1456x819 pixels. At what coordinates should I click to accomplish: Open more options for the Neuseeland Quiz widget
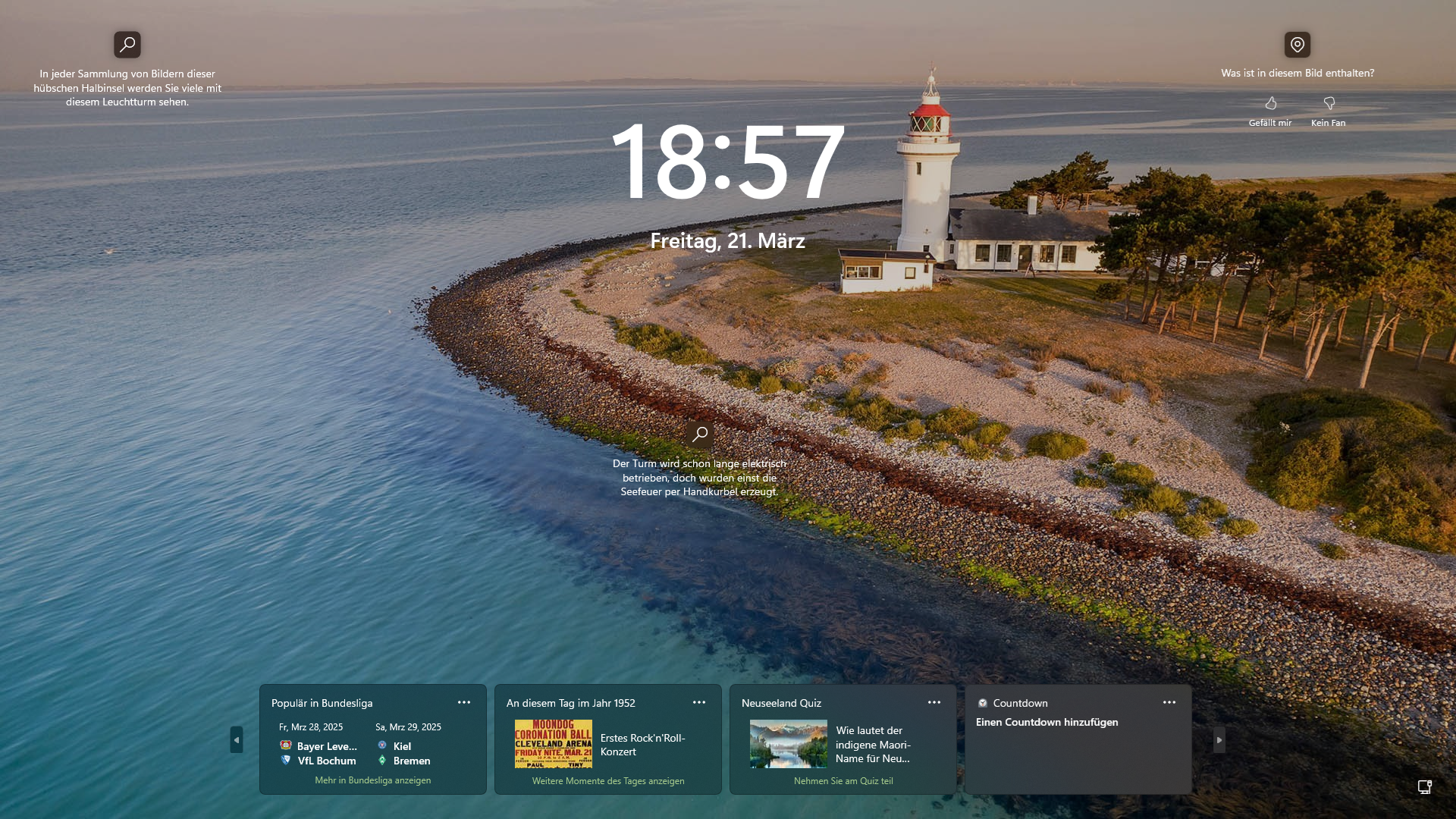(x=934, y=703)
